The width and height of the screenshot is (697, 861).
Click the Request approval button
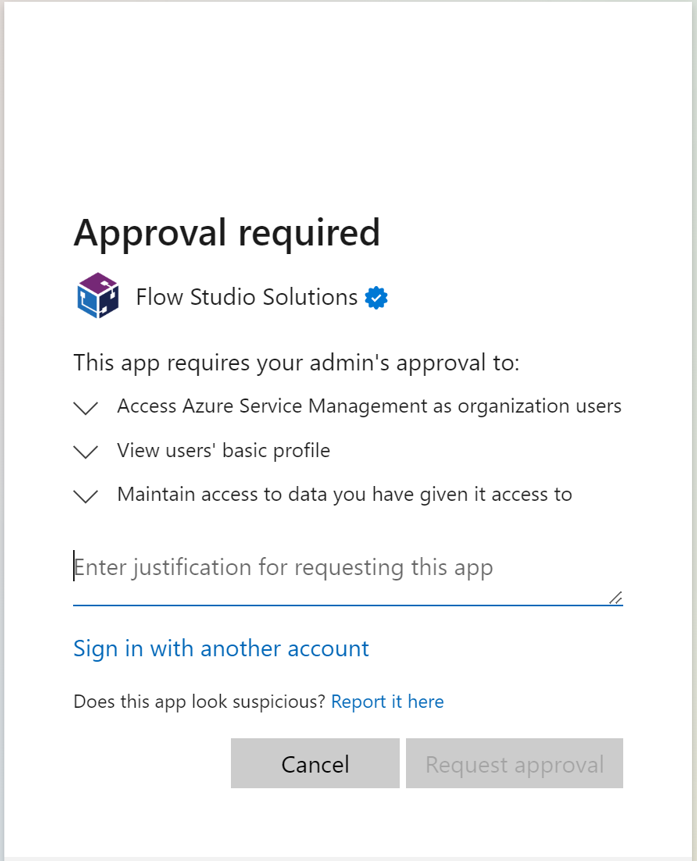(x=514, y=764)
